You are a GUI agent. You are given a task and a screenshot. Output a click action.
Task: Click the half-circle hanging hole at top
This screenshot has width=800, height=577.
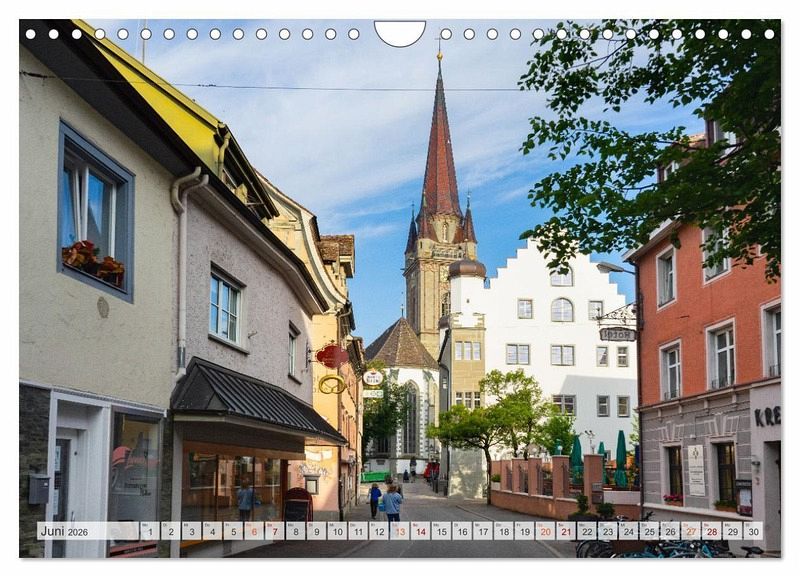coord(400,34)
